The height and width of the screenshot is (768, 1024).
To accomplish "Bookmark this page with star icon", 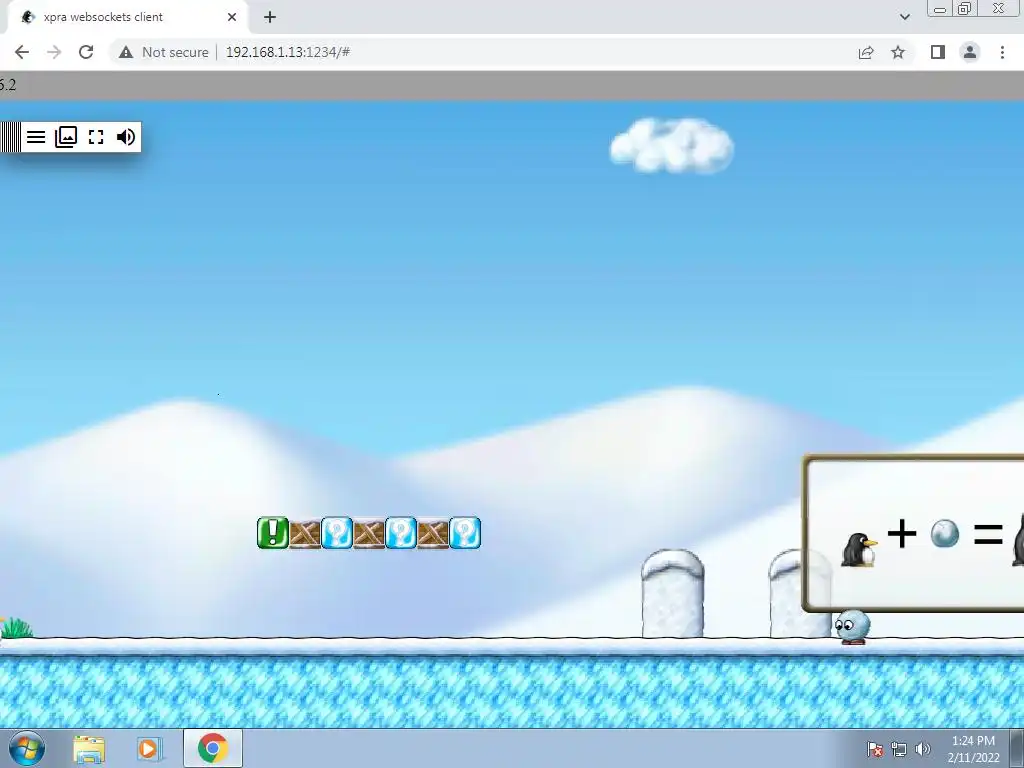I will coord(898,52).
